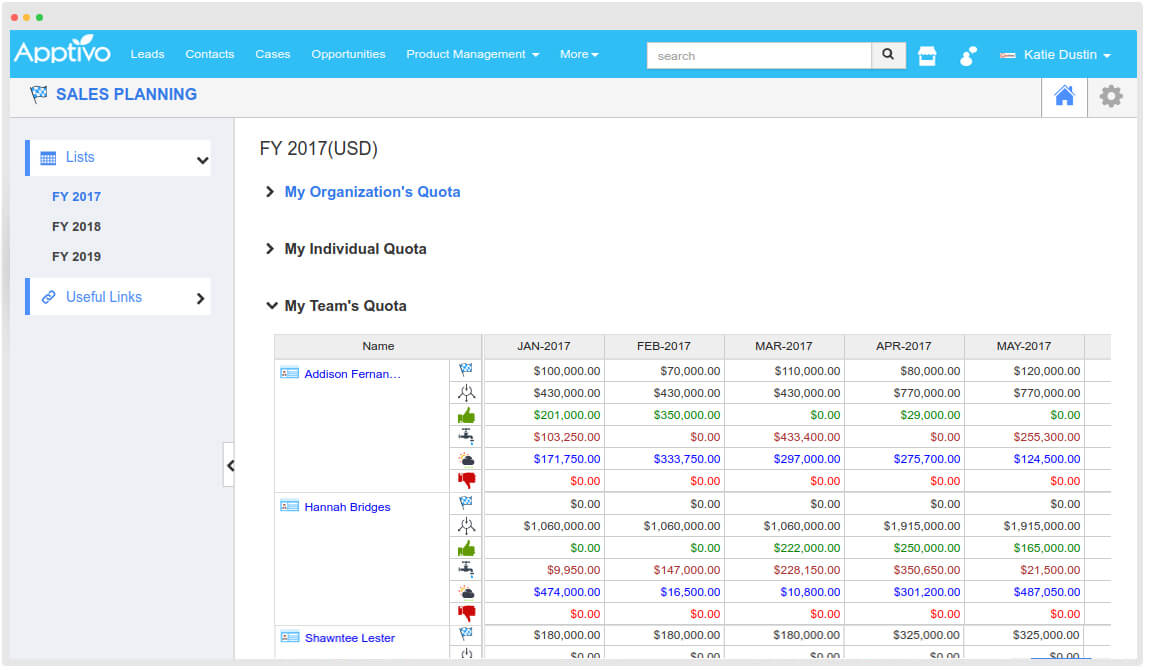Click the Apptivo logo
Viewport: 1150px width, 670px height.
[62, 52]
